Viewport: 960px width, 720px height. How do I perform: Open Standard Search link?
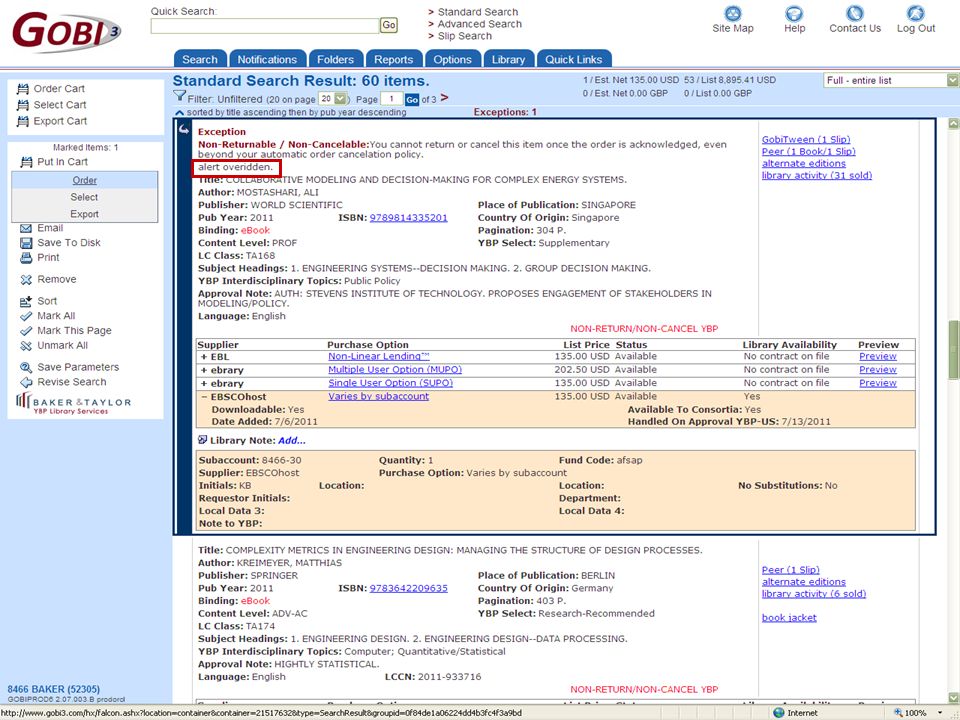pyautogui.click(x=478, y=12)
